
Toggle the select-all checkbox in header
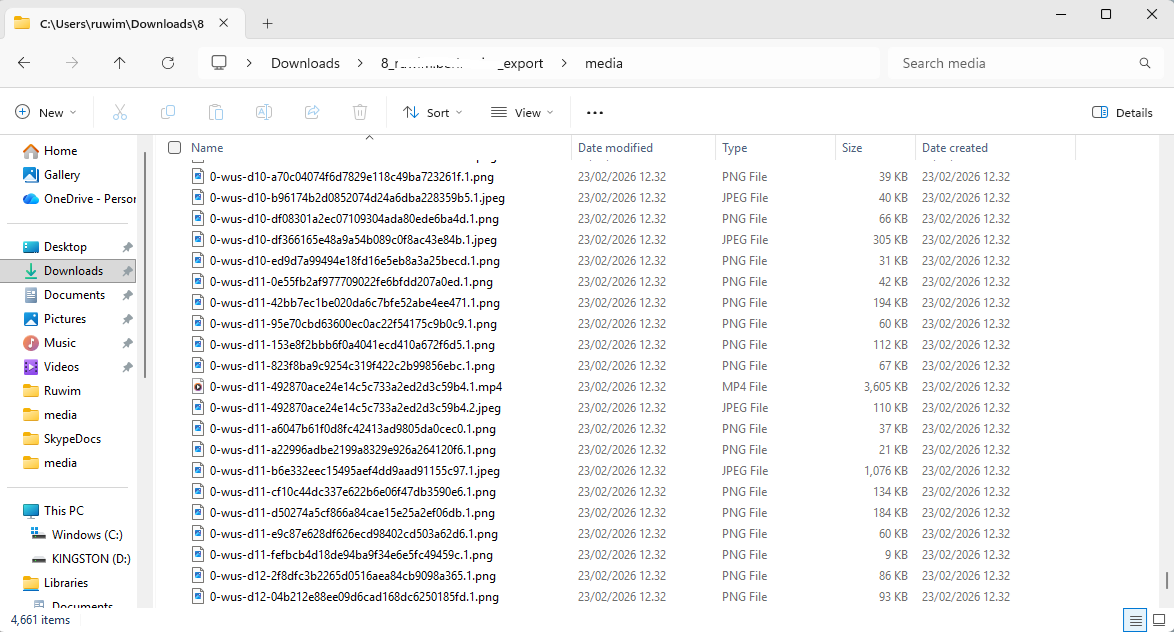pos(174,148)
